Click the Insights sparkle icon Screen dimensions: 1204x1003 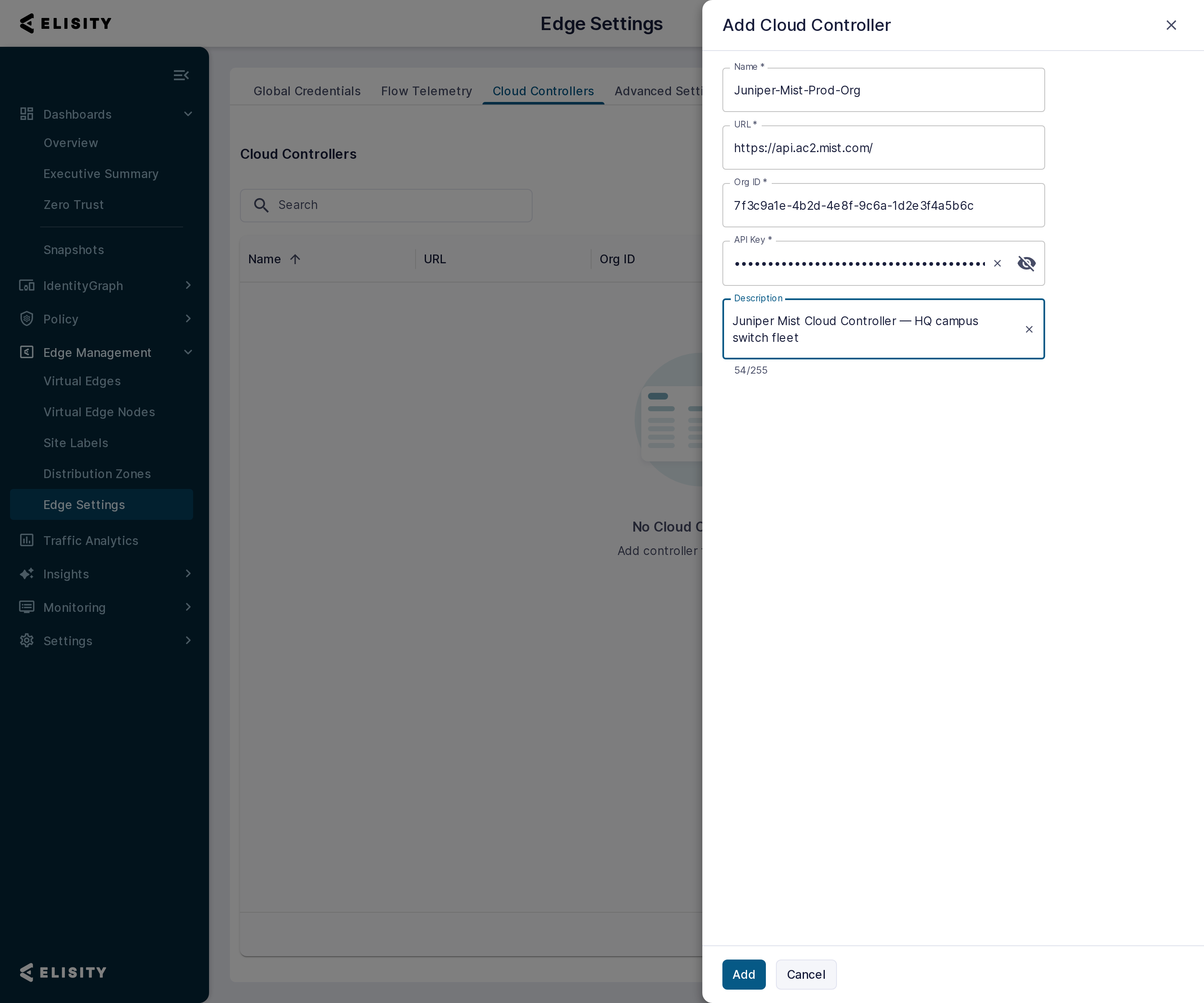26,574
